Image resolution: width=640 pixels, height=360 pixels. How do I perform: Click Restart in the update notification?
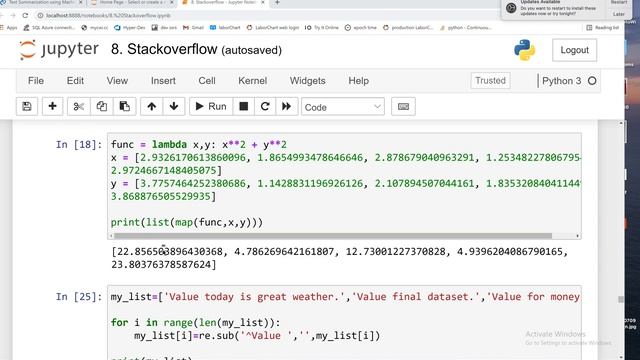(619, 2)
